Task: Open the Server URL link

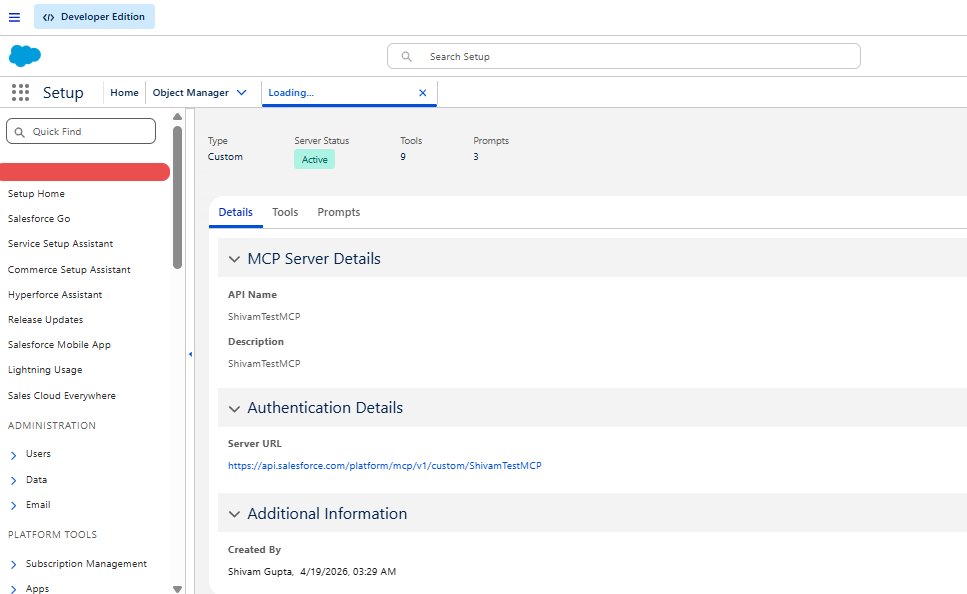Action: pos(387,465)
